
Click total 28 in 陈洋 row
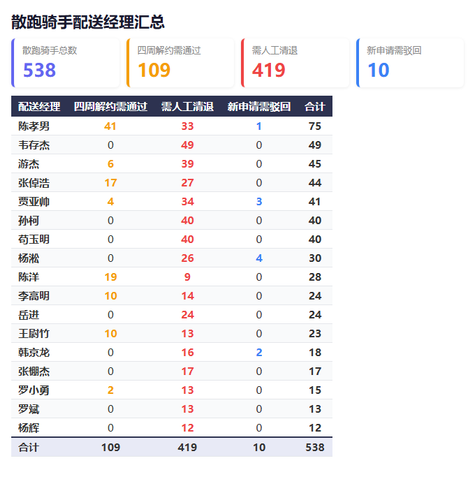[x=315, y=277]
